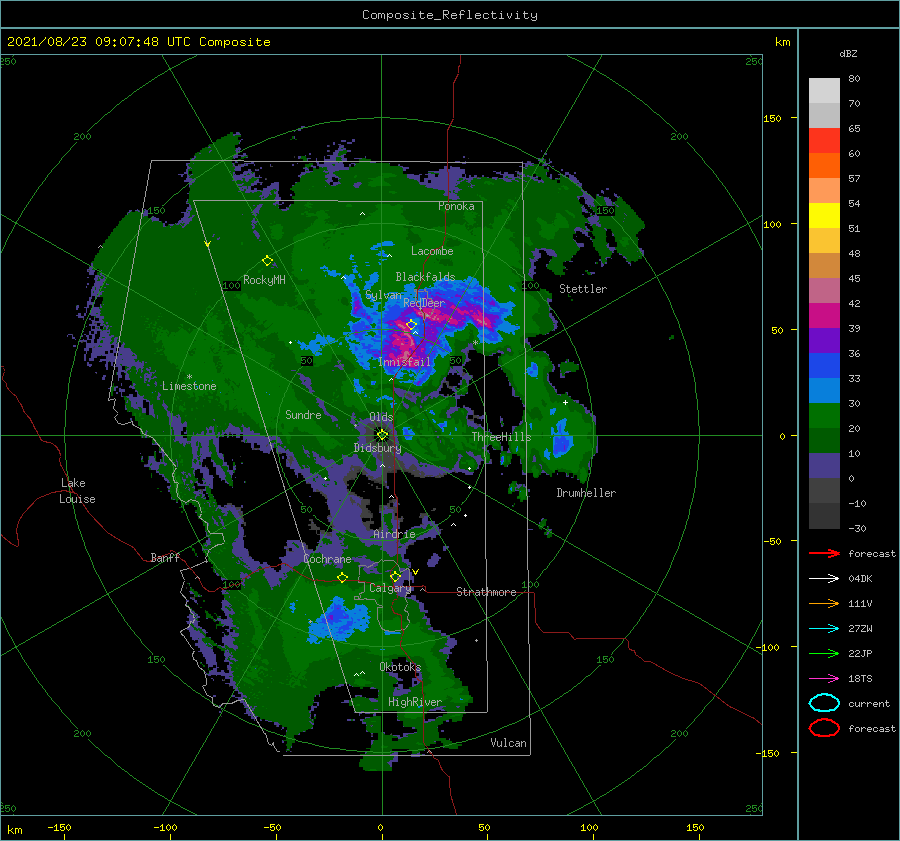The width and height of the screenshot is (900, 841).
Task: Pick the light blue 30-33 dBZ swatch
Action: click(824, 390)
